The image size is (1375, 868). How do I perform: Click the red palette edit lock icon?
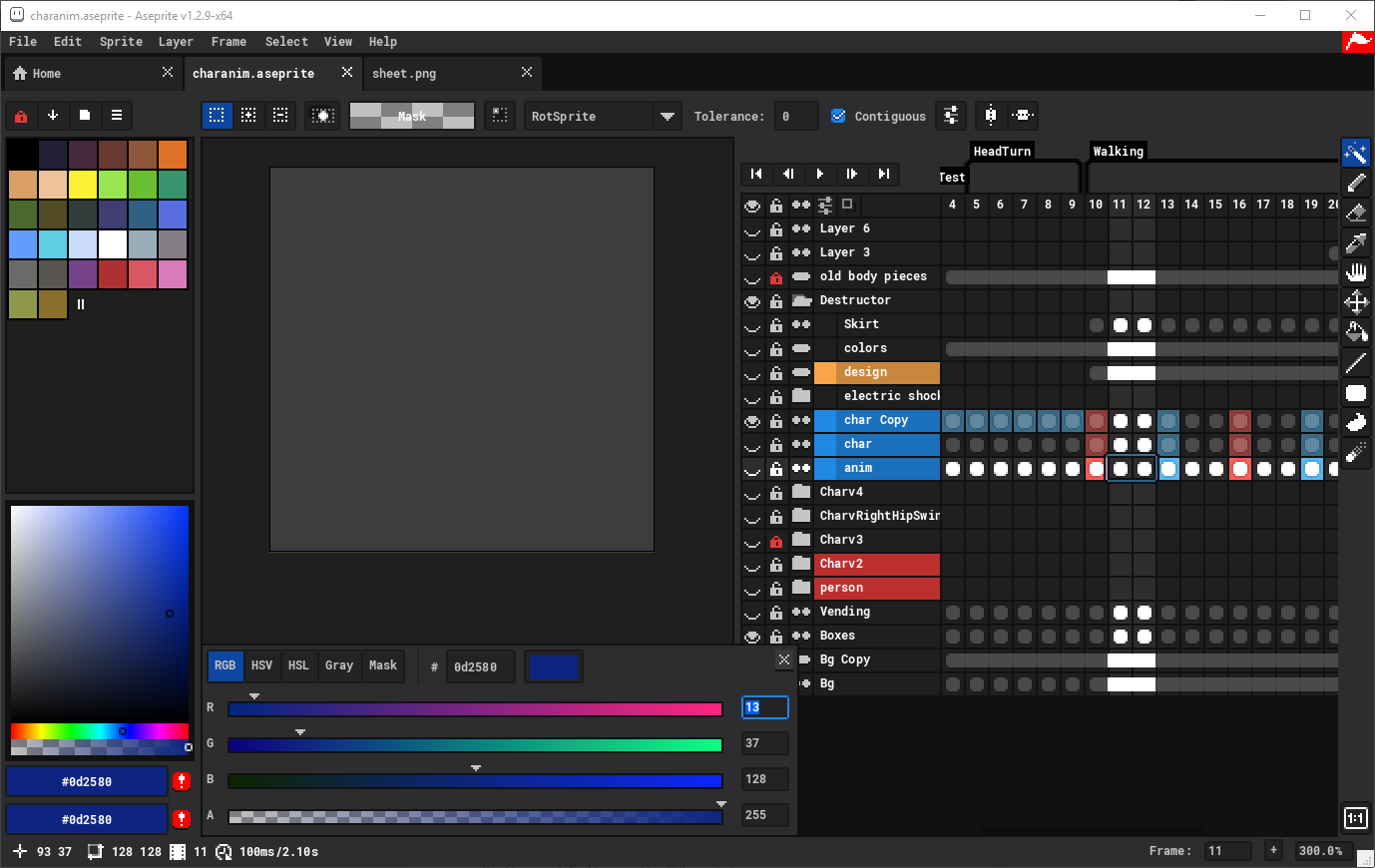[21, 116]
